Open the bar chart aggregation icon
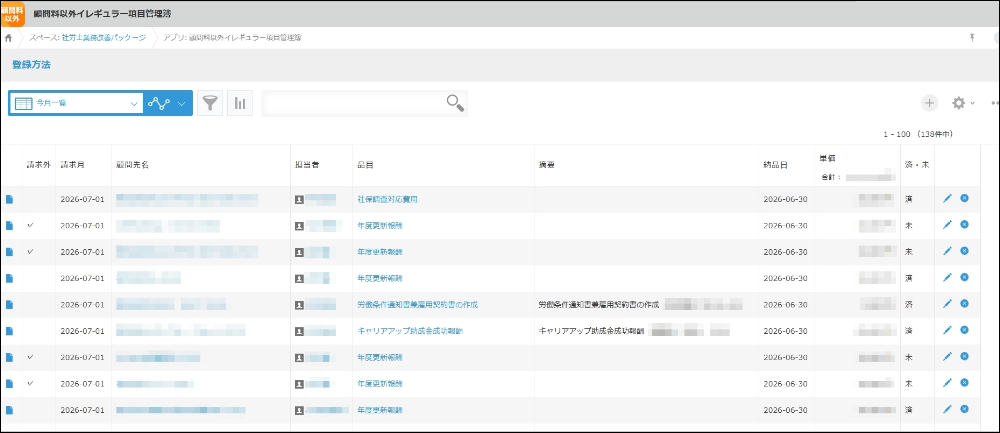The width and height of the screenshot is (1000, 433). [x=240, y=103]
